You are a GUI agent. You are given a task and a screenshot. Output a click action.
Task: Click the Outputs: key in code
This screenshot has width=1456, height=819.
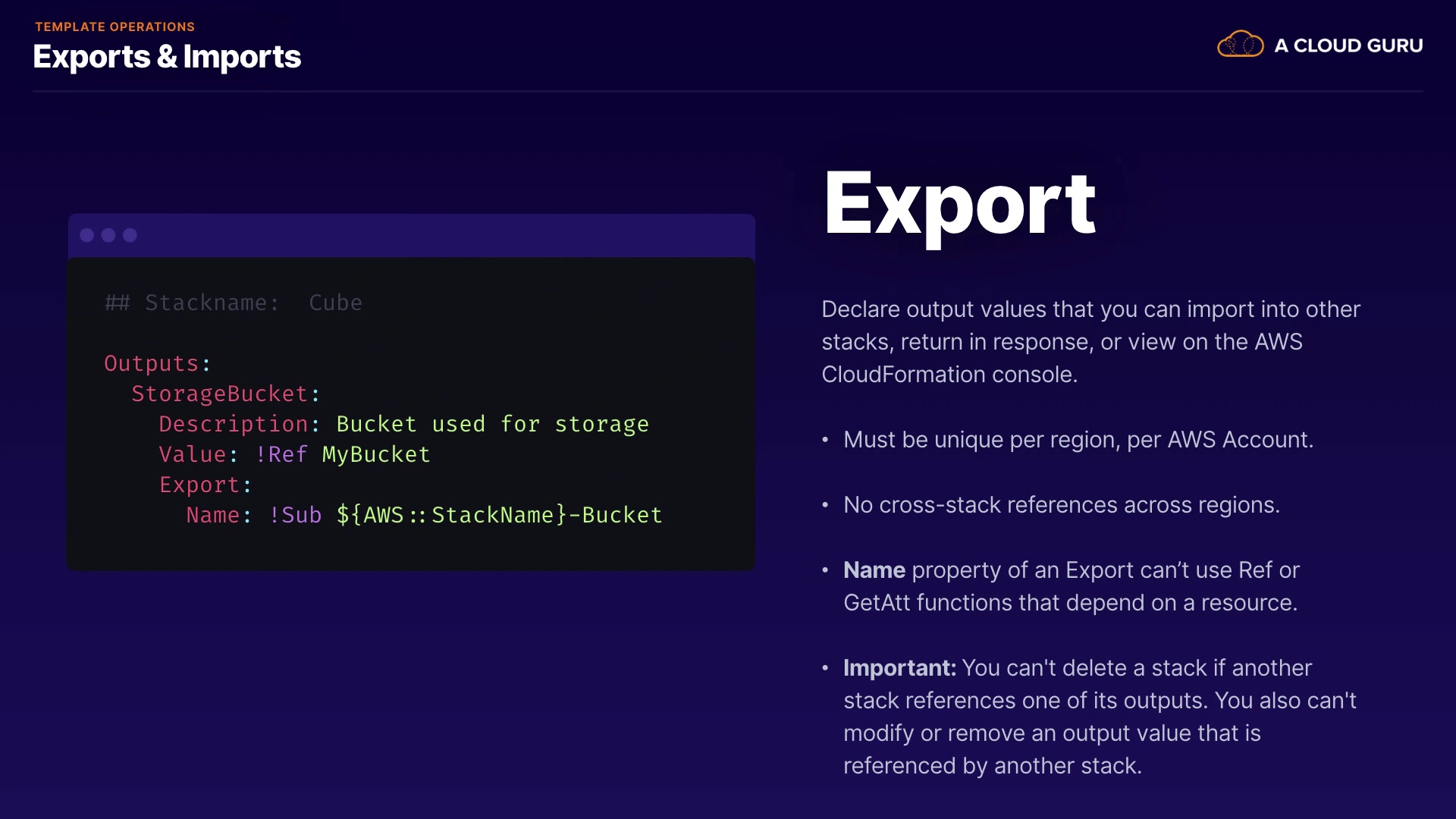pyautogui.click(x=157, y=363)
